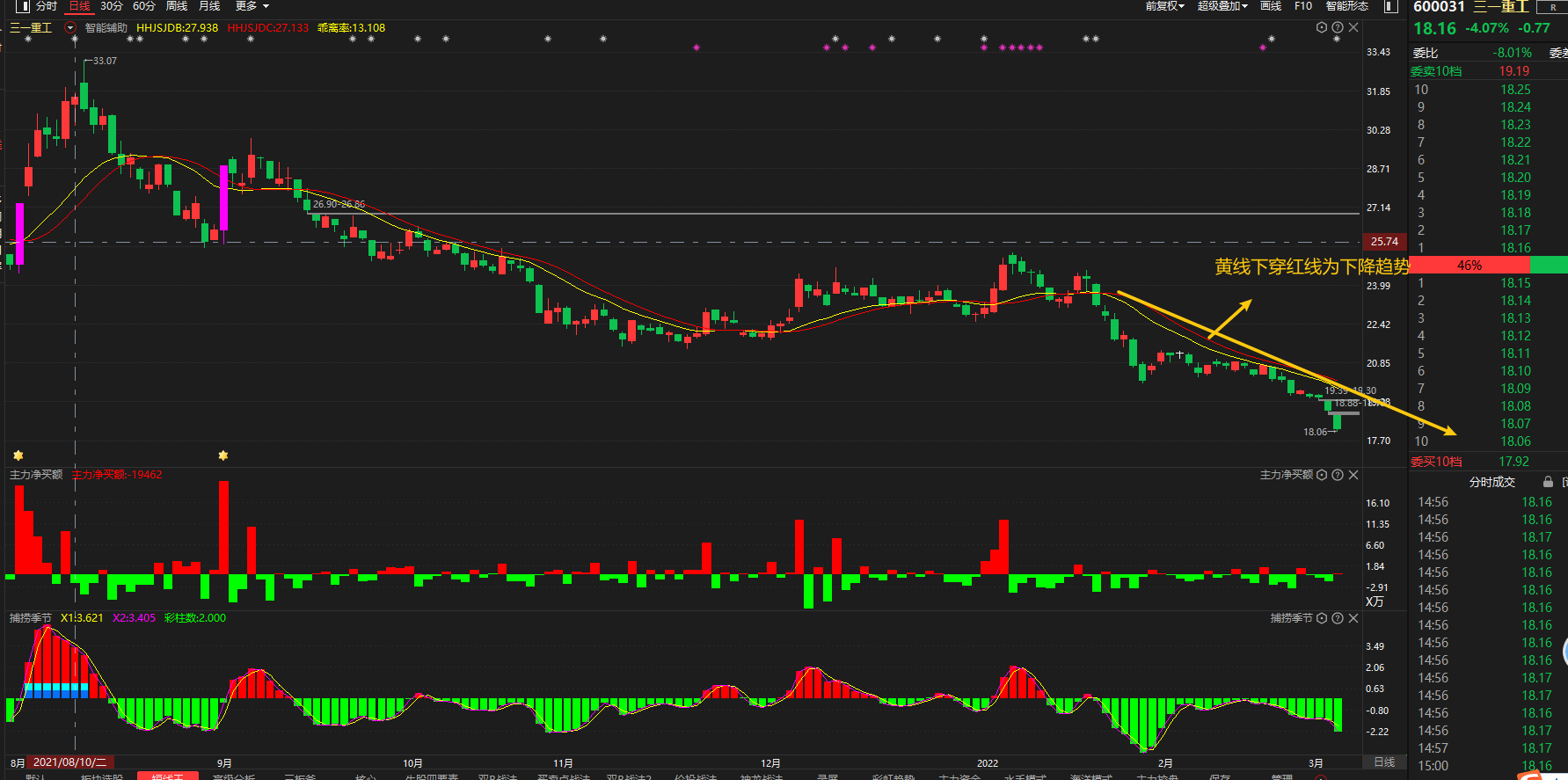This screenshot has width=1568, height=780.
Task: Close the 主力净买额 indicator panel
Action: (1353, 475)
